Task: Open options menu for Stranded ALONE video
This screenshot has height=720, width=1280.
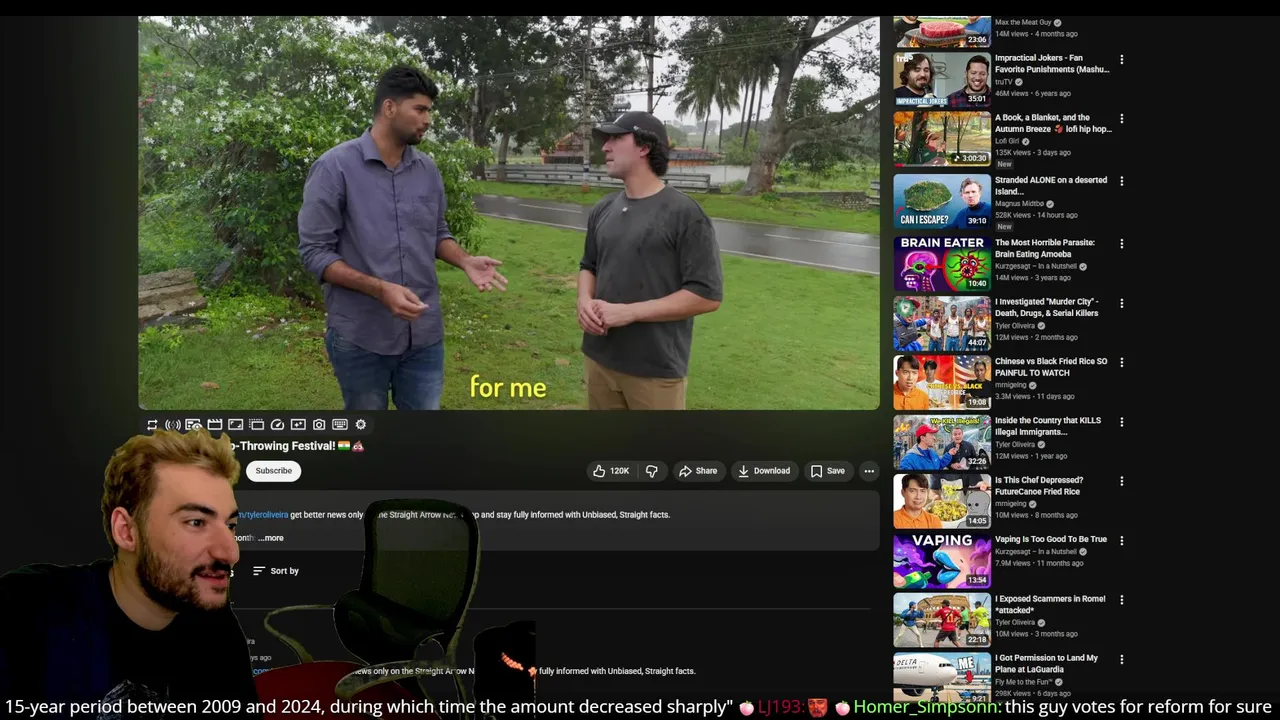Action: [x=1121, y=181]
